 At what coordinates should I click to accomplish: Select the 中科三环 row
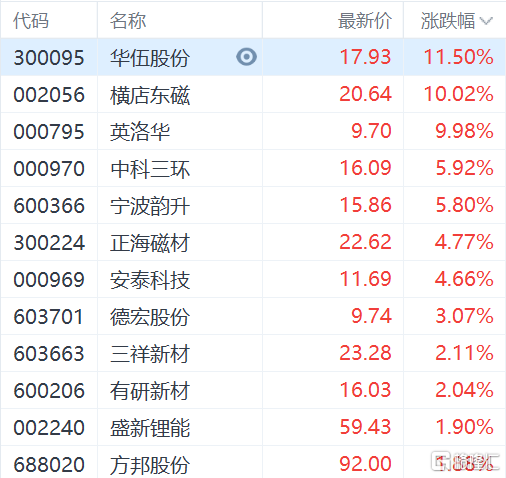pyautogui.click(x=253, y=168)
